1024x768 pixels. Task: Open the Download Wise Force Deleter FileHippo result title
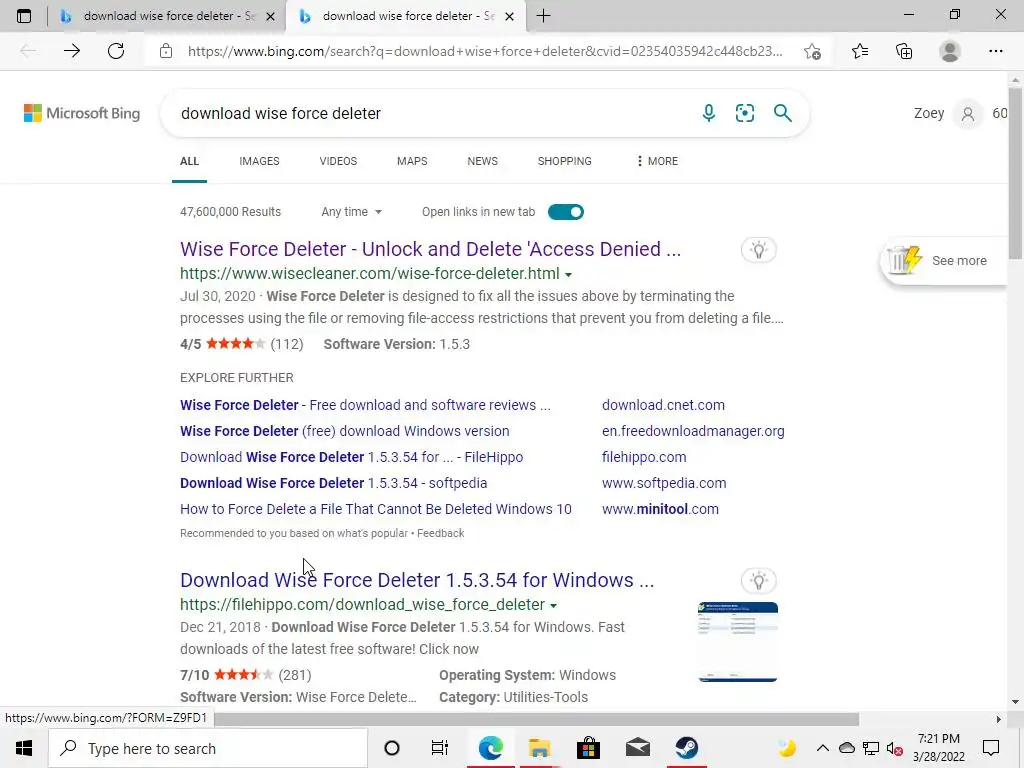coord(417,580)
